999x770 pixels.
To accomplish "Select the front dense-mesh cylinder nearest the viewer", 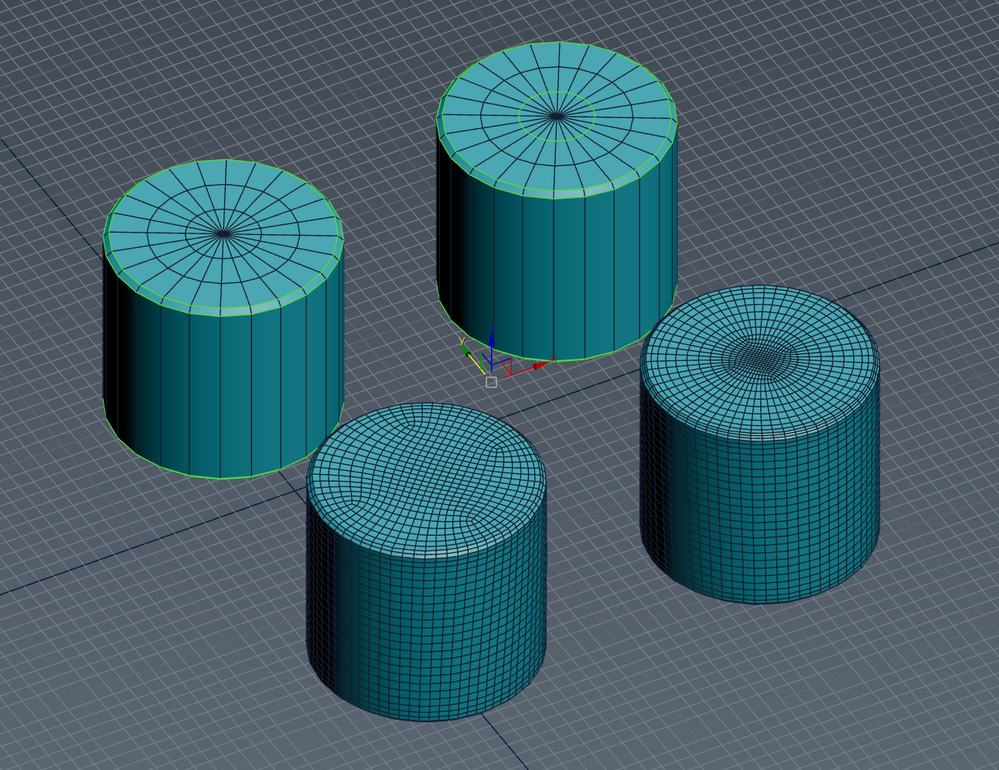I will point(426,562).
